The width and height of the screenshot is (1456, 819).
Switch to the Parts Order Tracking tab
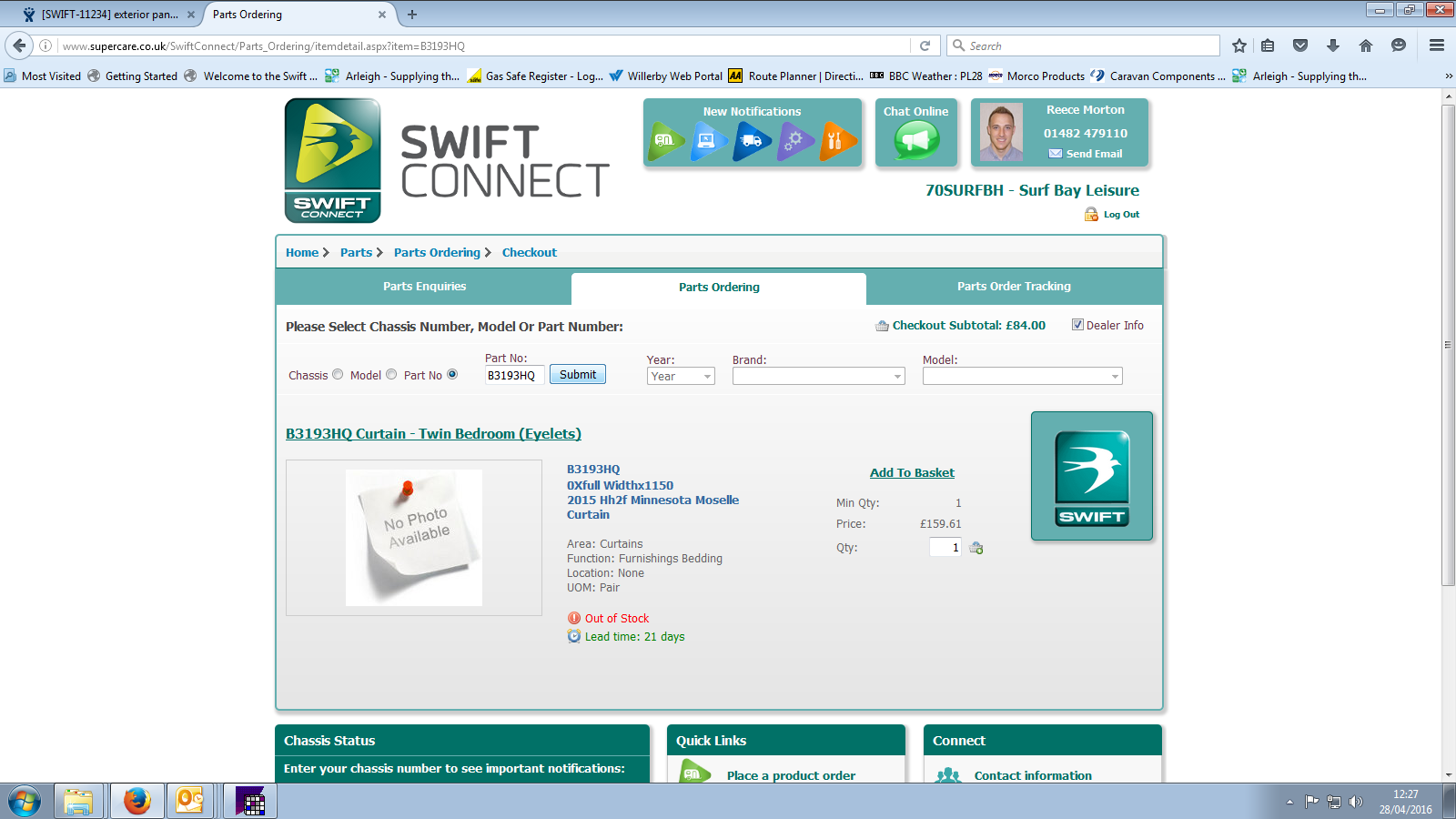point(1014,287)
